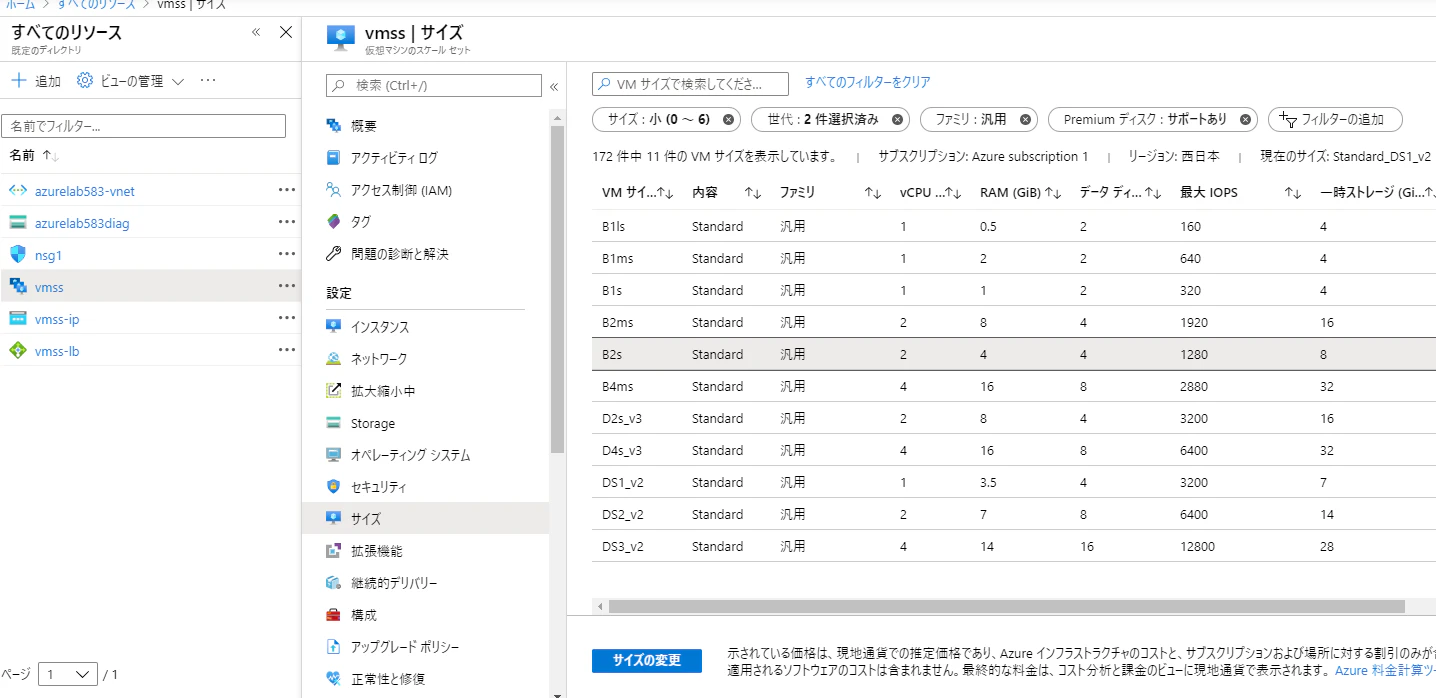The width and height of the screenshot is (1436, 698).
Task: Click the タグ tag icon
Action: pos(334,222)
